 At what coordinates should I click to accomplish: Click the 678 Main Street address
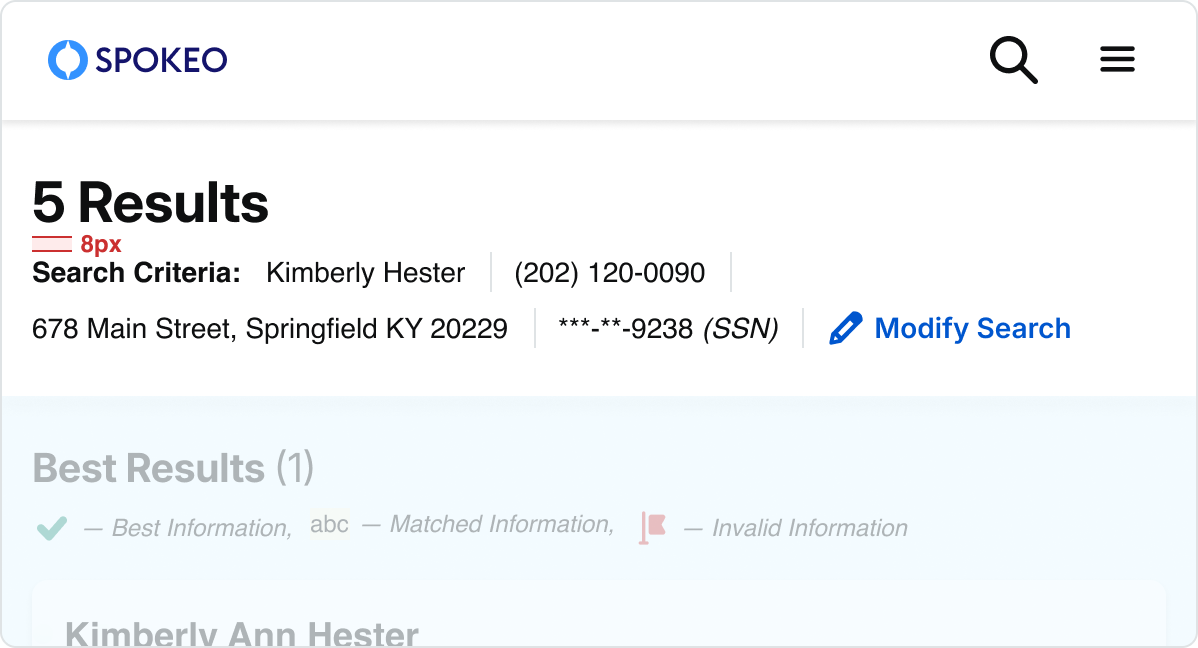[269, 329]
